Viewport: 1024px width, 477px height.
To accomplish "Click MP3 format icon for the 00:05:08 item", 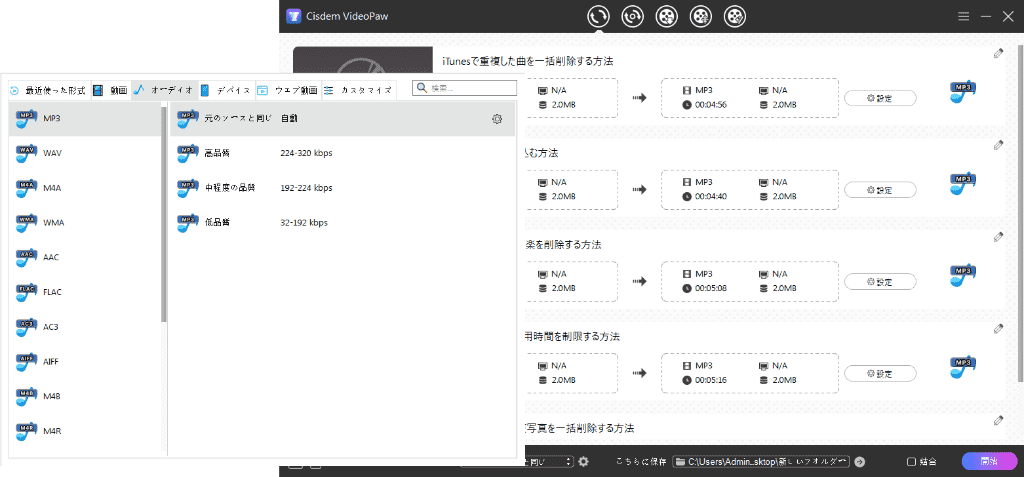I will (962, 276).
